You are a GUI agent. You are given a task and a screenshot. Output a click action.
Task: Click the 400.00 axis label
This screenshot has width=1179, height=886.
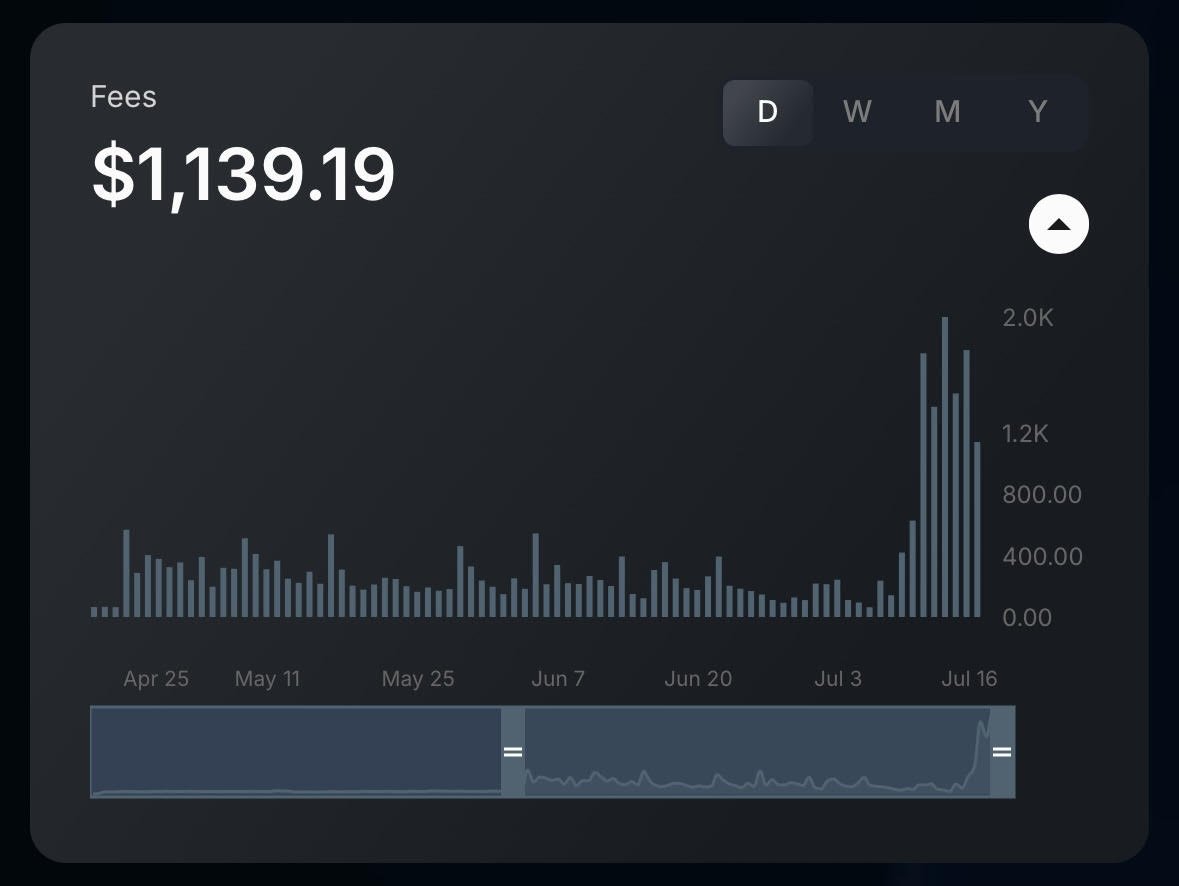1042,557
